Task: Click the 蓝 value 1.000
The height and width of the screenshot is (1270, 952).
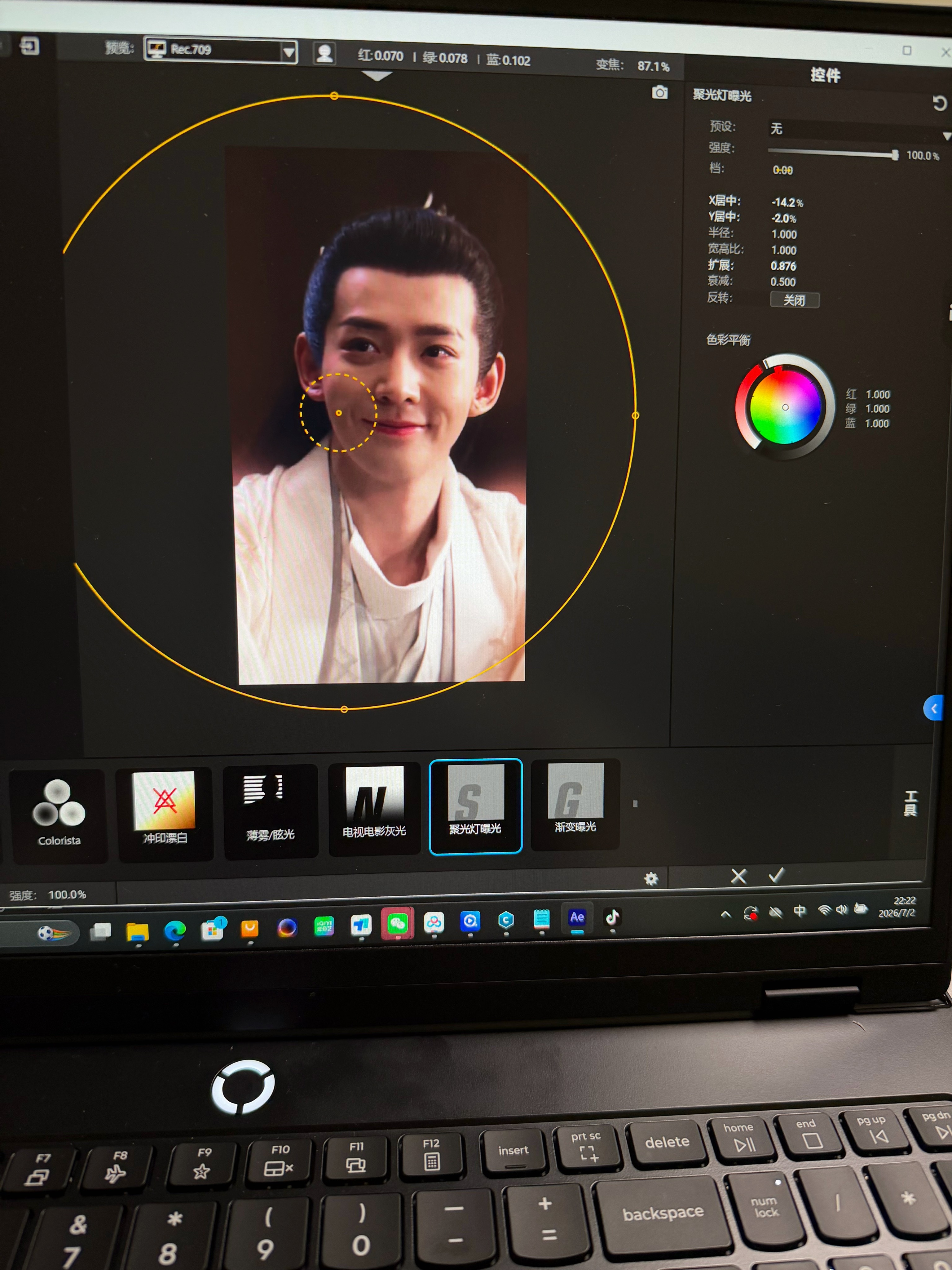Action: click(x=877, y=424)
